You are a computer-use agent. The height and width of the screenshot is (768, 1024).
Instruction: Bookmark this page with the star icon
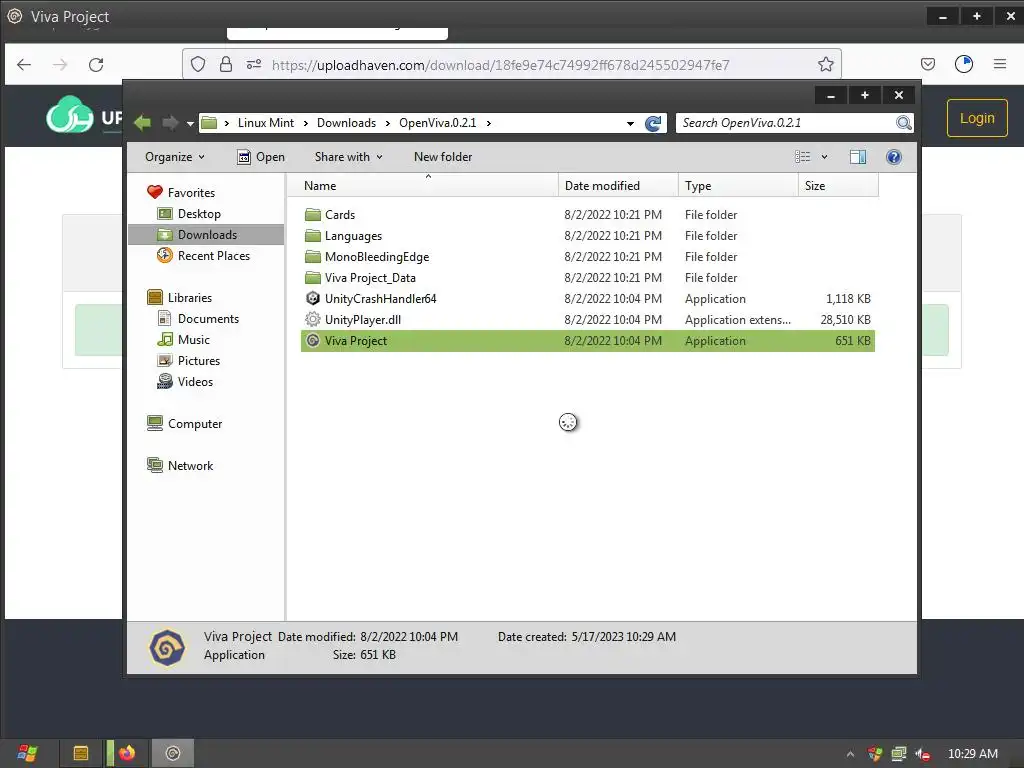(825, 64)
